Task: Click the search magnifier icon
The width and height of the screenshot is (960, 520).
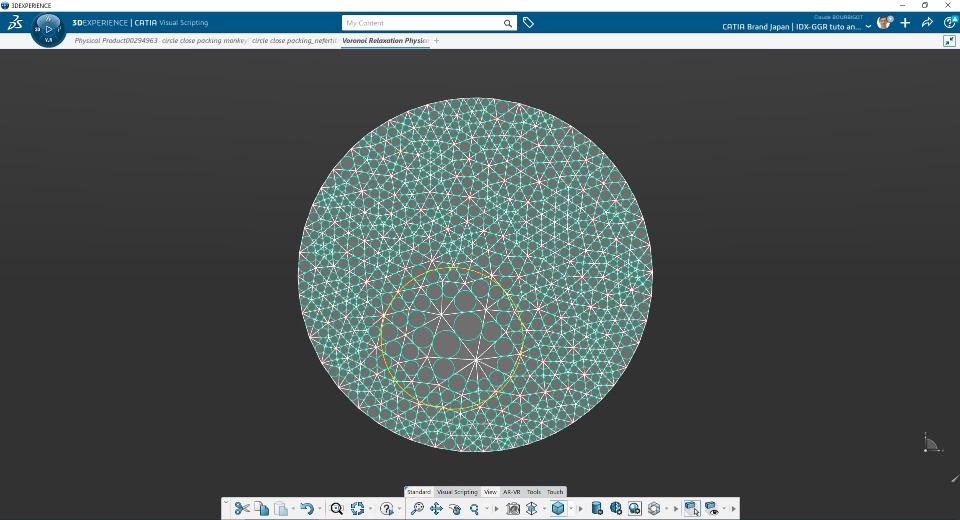Action: [x=508, y=23]
